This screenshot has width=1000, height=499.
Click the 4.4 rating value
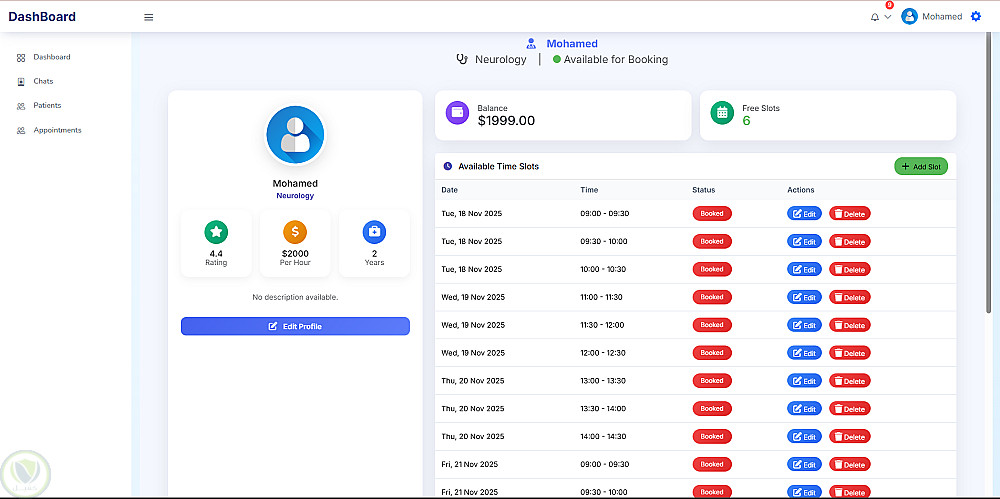(216, 253)
